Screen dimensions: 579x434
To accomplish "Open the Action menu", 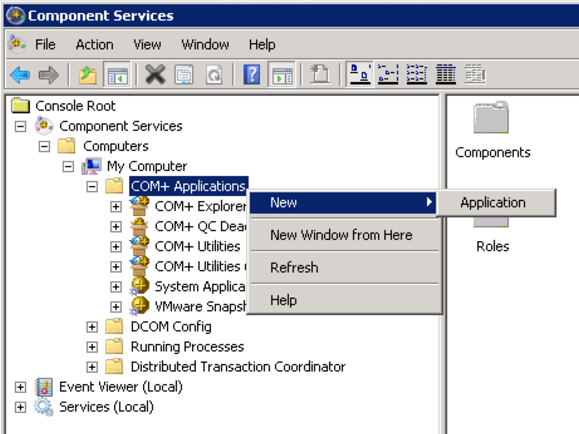I will coord(95,45).
